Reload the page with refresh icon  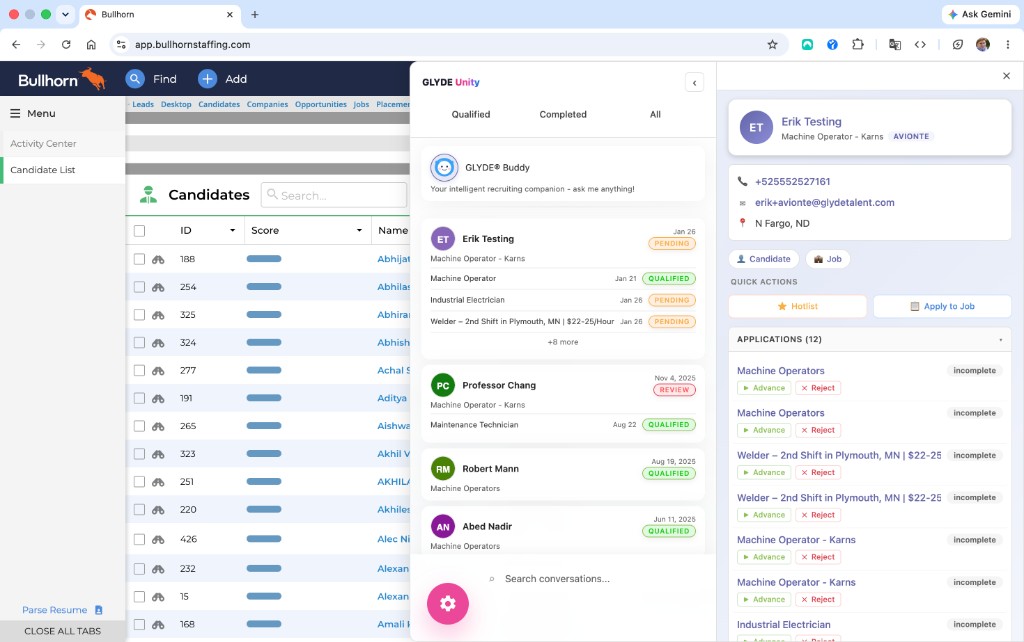66,44
